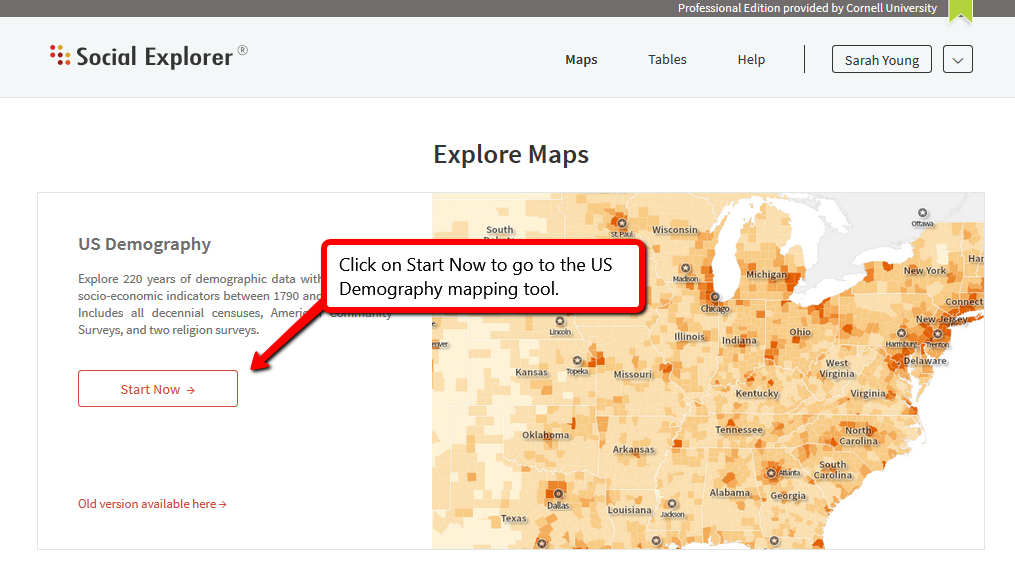
Task: Open the Help menu item
Action: pos(751,60)
